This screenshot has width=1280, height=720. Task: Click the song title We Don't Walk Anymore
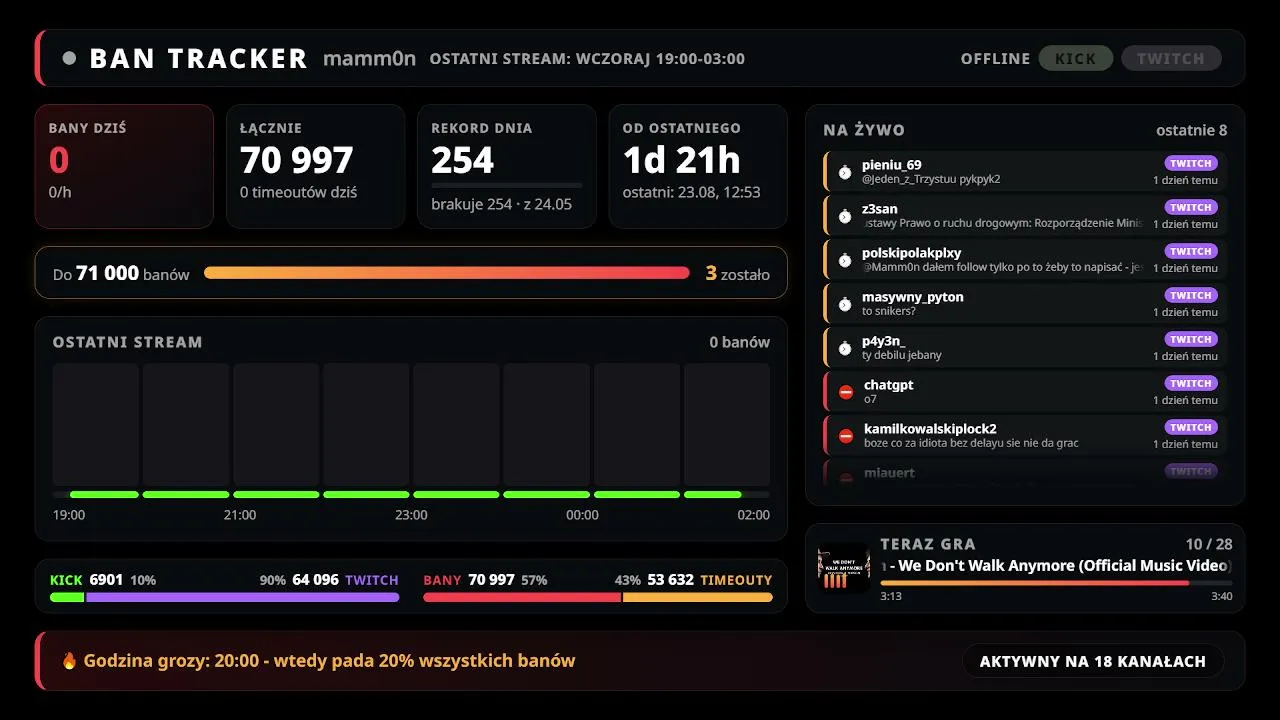(1056, 566)
